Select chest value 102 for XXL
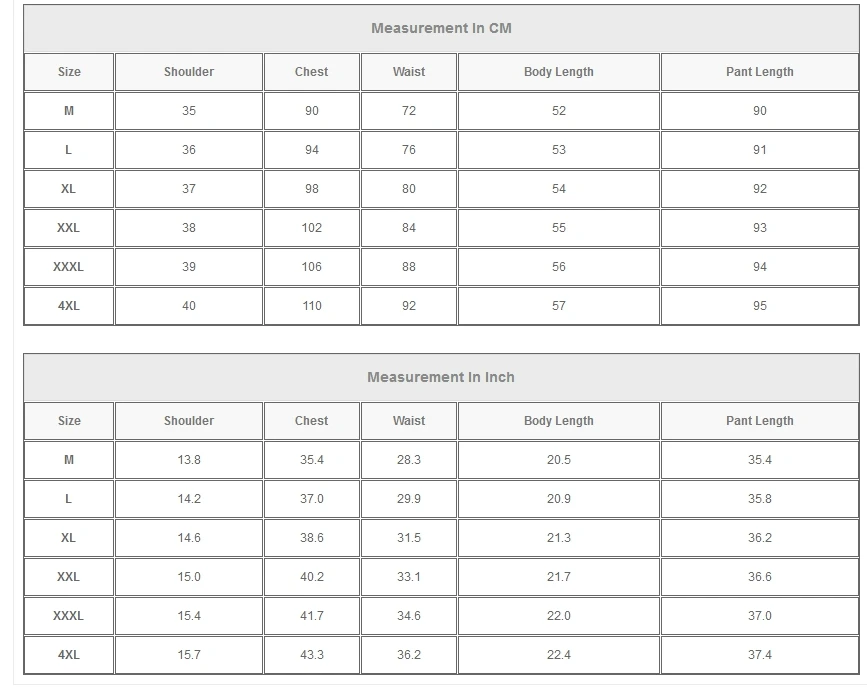Screen dimensions: 867x687 [x=312, y=228]
